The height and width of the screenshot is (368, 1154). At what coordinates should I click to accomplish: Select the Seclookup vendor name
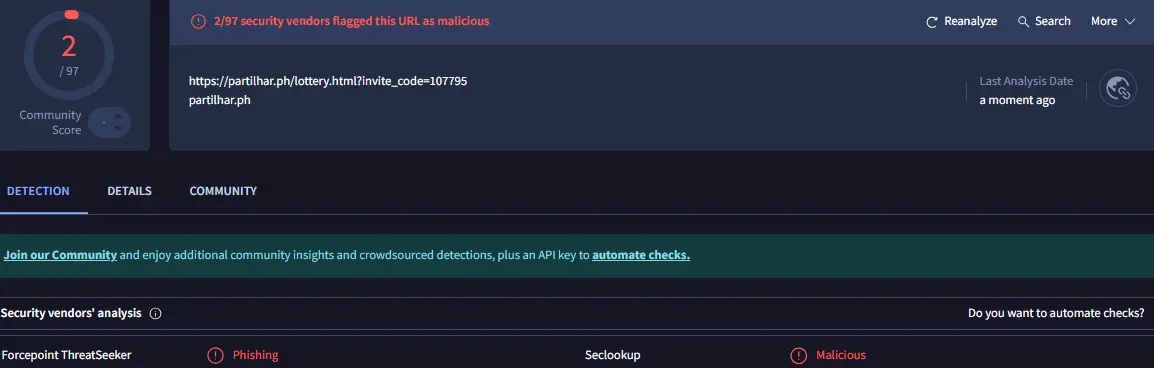tap(612, 355)
